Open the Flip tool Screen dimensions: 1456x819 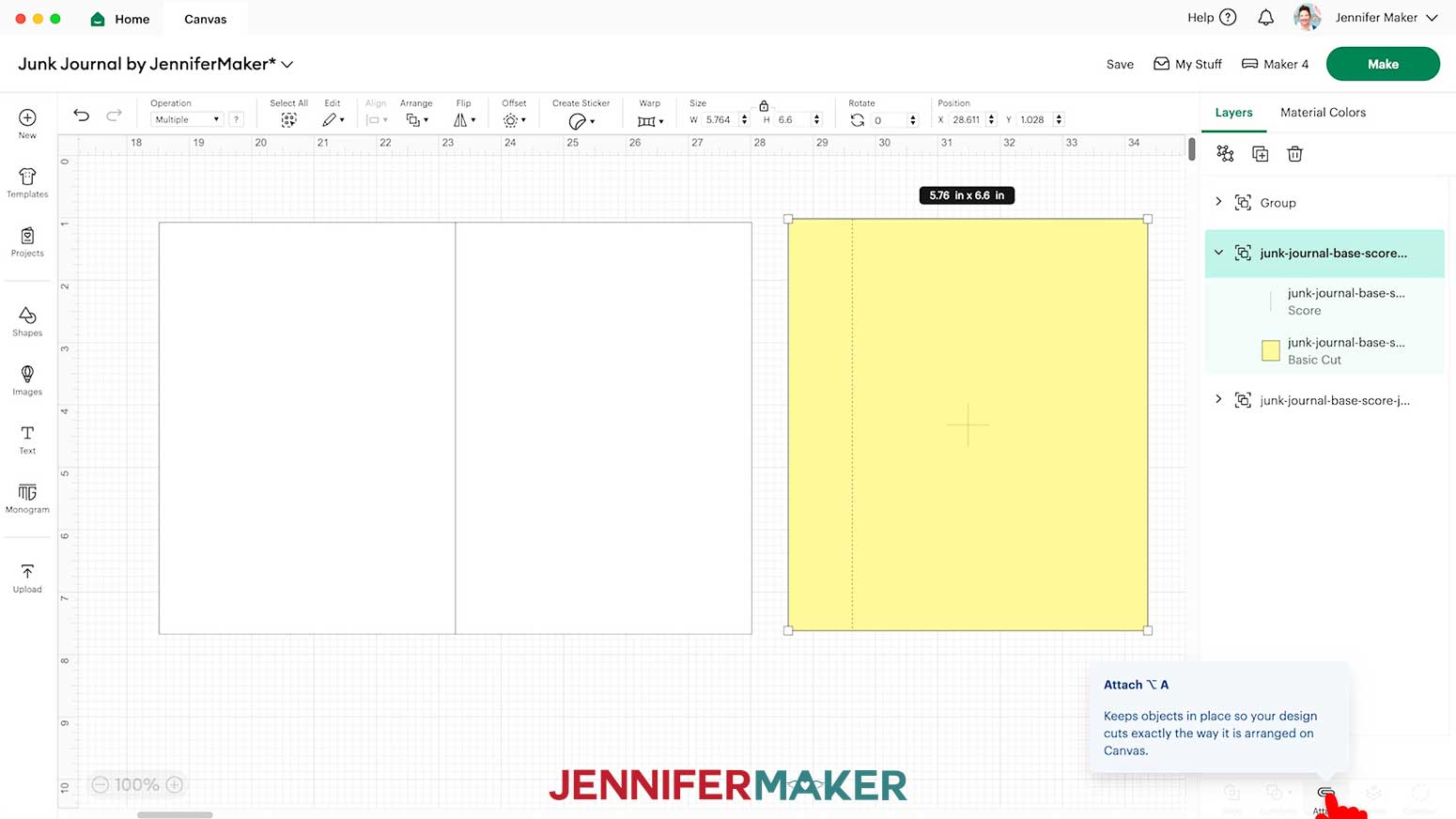coord(464,120)
